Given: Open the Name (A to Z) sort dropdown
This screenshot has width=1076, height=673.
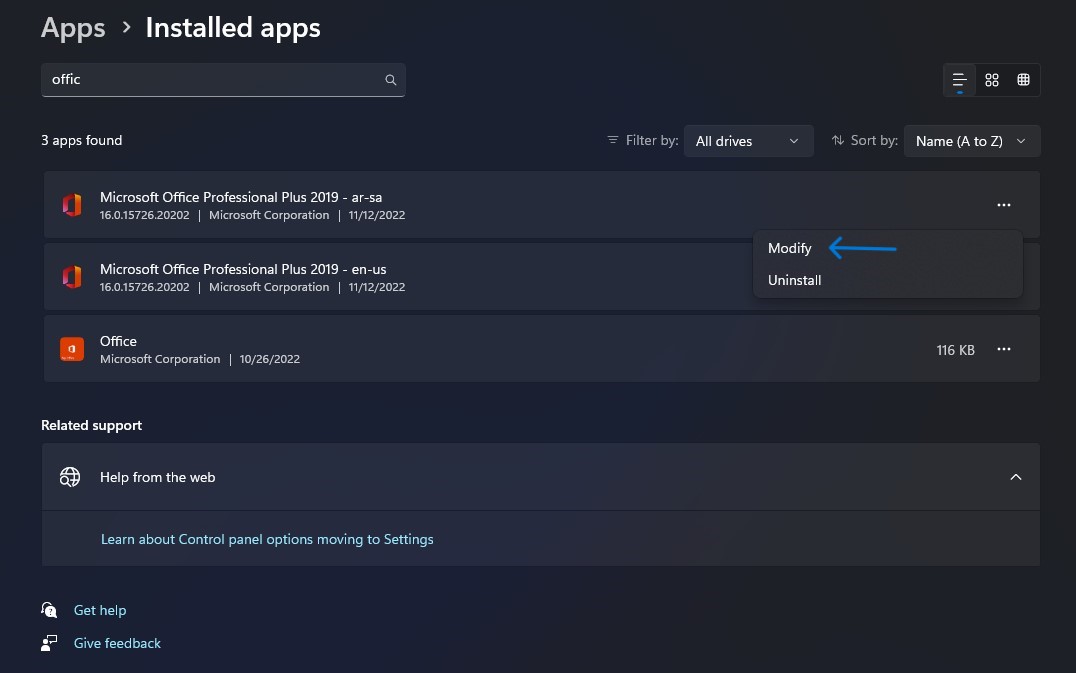Looking at the screenshot, I should click(971, 141).
